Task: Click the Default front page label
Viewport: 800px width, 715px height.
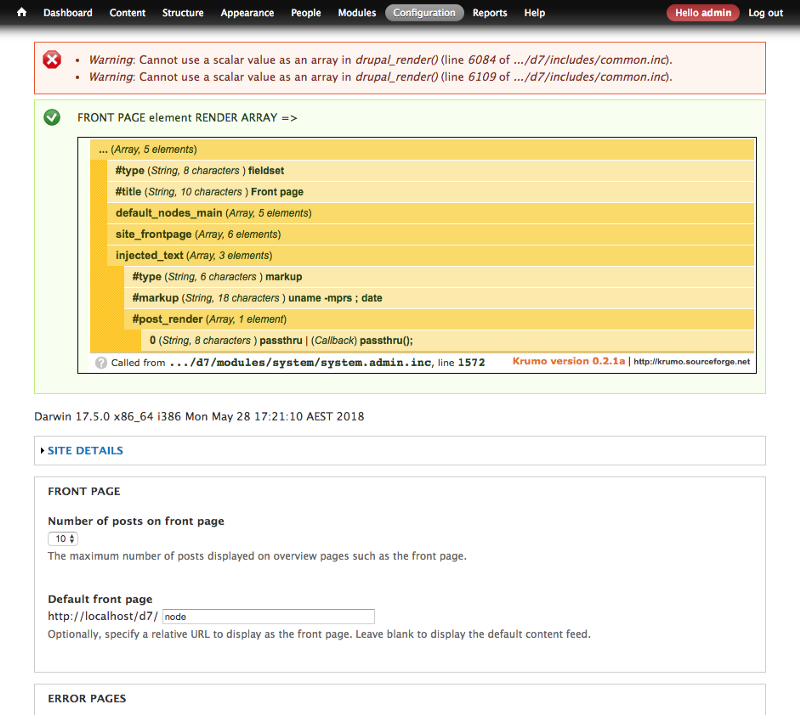Action: pyautogui.click(x=100, y=599)
